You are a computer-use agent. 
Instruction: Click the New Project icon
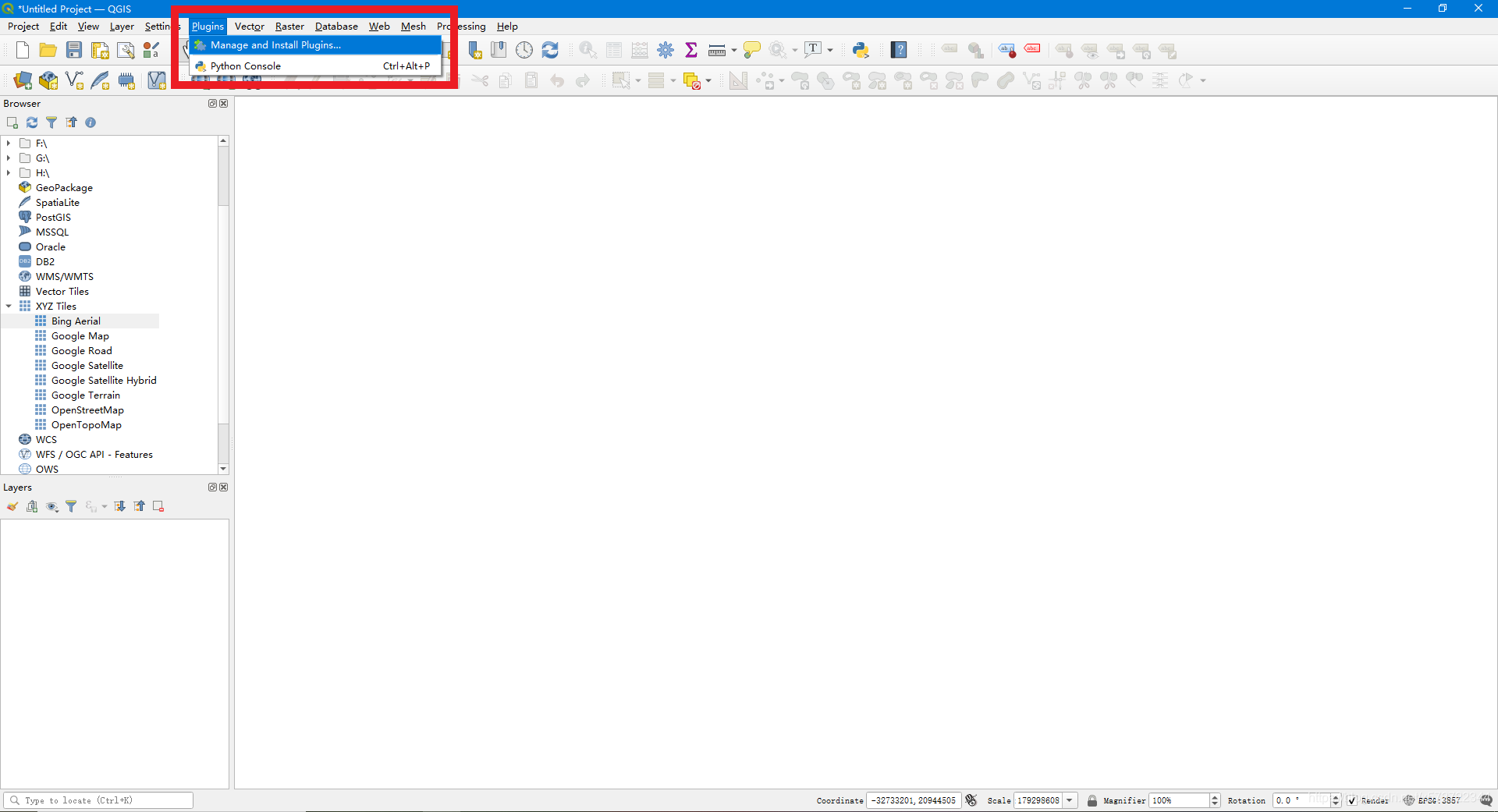pyautogui.click(x=22, y=51)
